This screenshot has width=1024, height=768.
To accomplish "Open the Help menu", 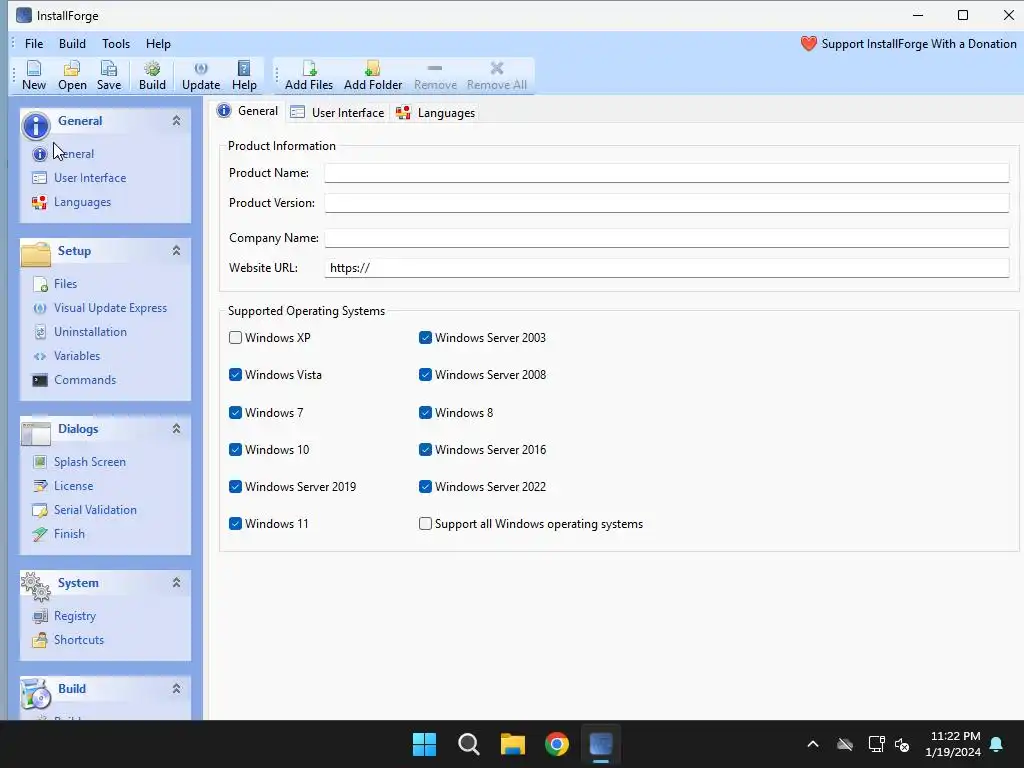I will coord(158,44).
